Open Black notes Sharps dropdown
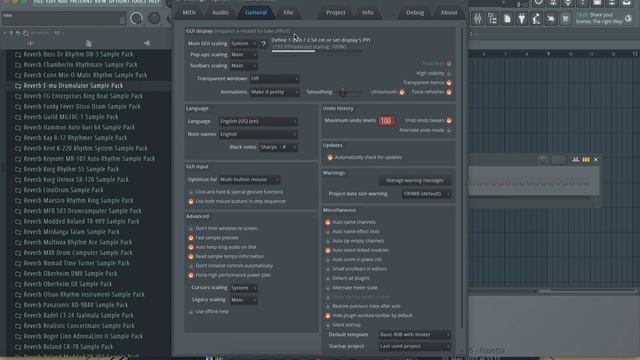 pyautogui.click(x=278, y=147)
